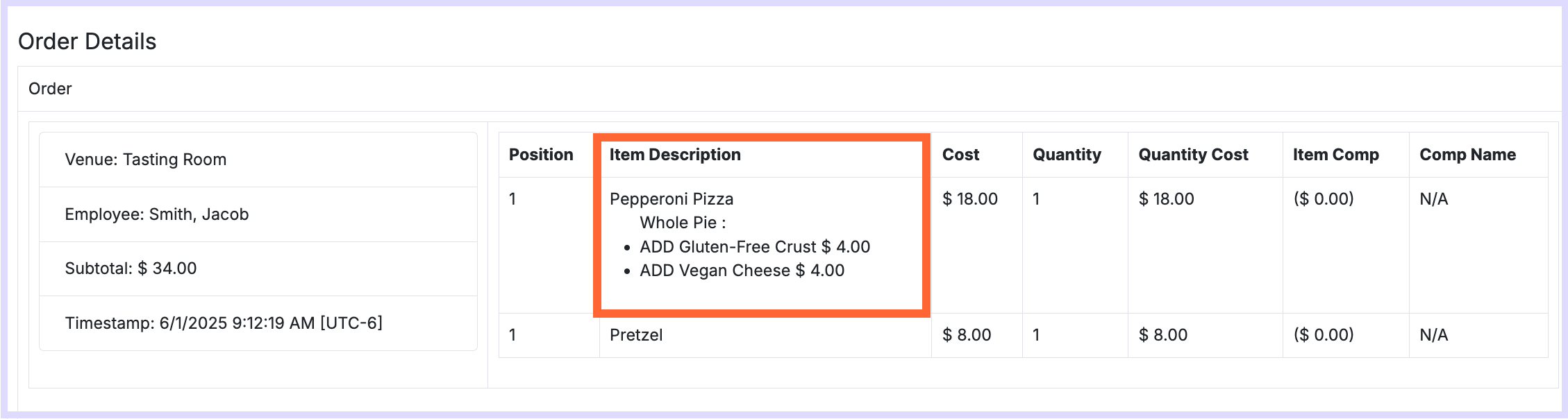Screen dimensions: 1568x419
Task: Click the Venue: Tasting Room row
Action: point(258,160)
